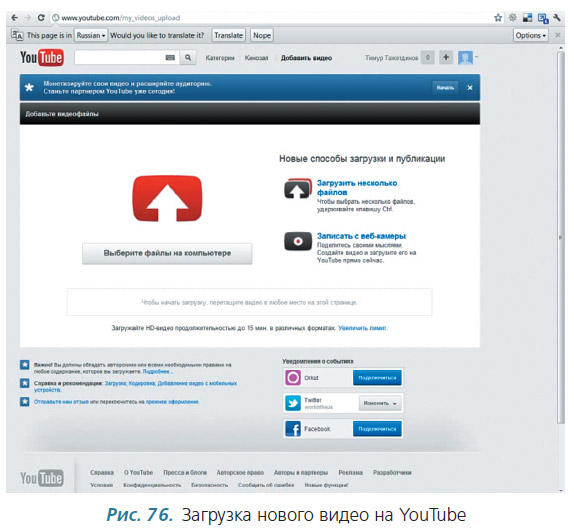Click Увеличить лимит link
Screen dimensions: 574x532
362,328
